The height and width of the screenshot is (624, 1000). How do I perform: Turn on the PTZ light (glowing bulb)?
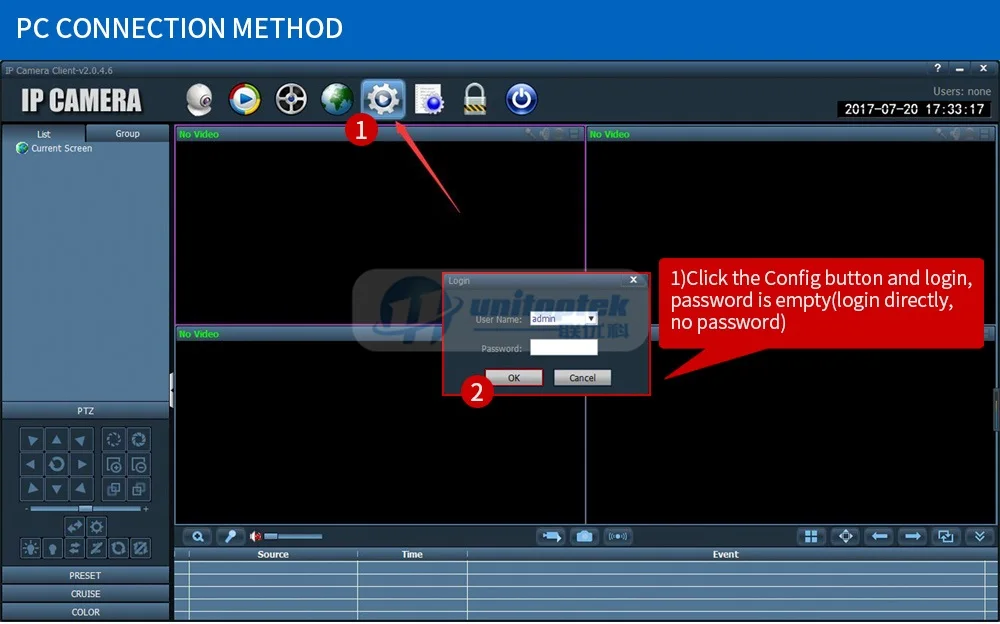pyautogui.click(x=31, y=548)
